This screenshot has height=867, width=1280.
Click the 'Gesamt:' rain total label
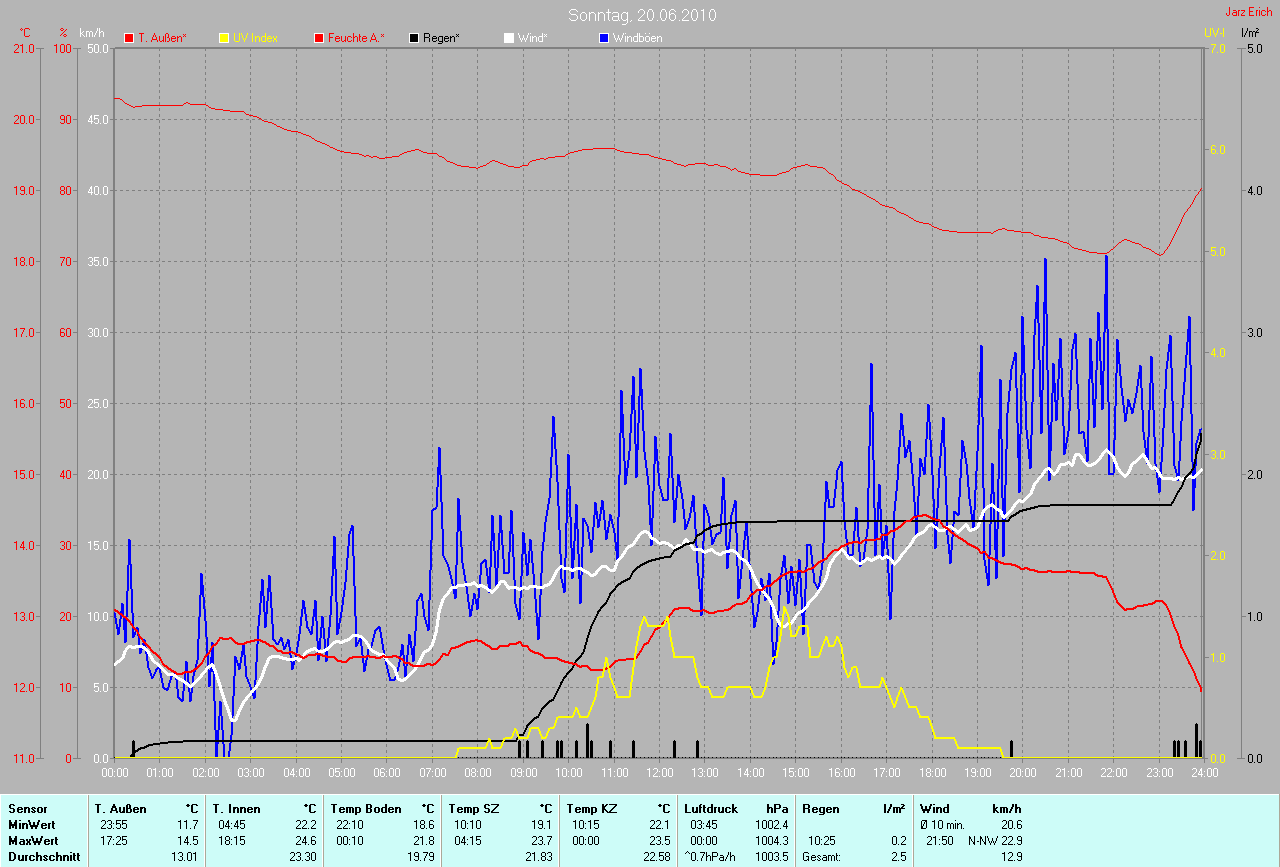click(x=822, y=856)
